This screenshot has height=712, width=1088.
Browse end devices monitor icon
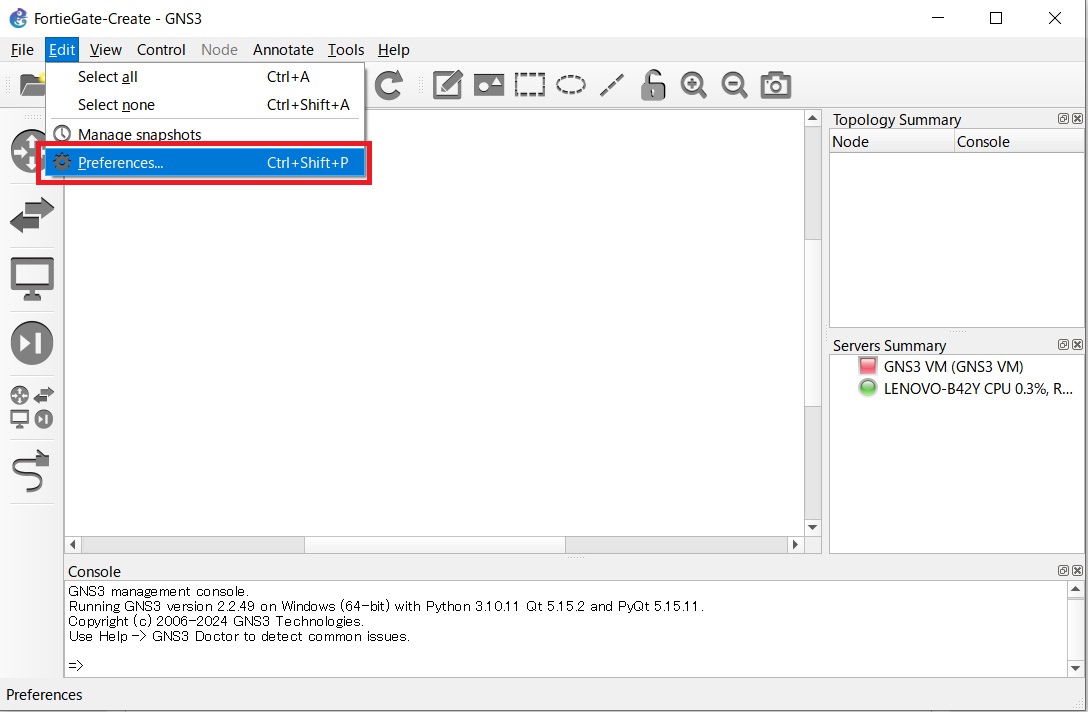point(32,278)
